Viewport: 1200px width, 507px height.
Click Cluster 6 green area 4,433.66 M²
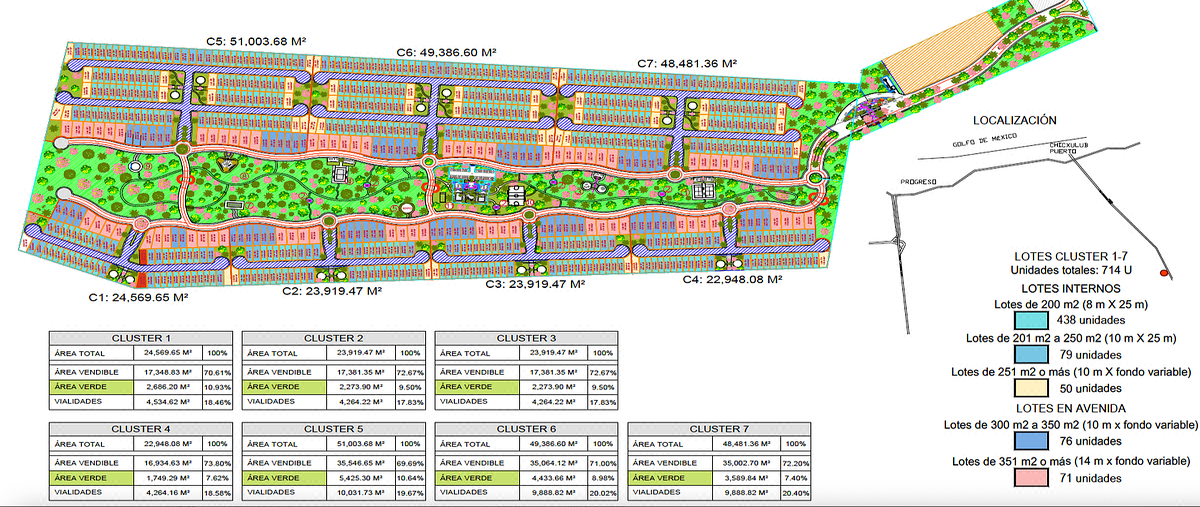tap(552, 478)
